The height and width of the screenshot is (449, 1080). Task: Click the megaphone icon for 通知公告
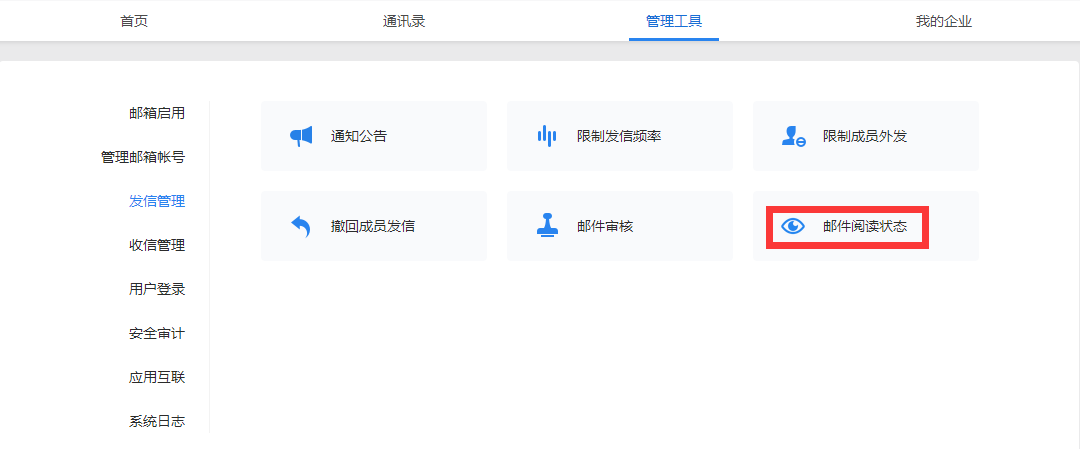click(x=301, y=136)
